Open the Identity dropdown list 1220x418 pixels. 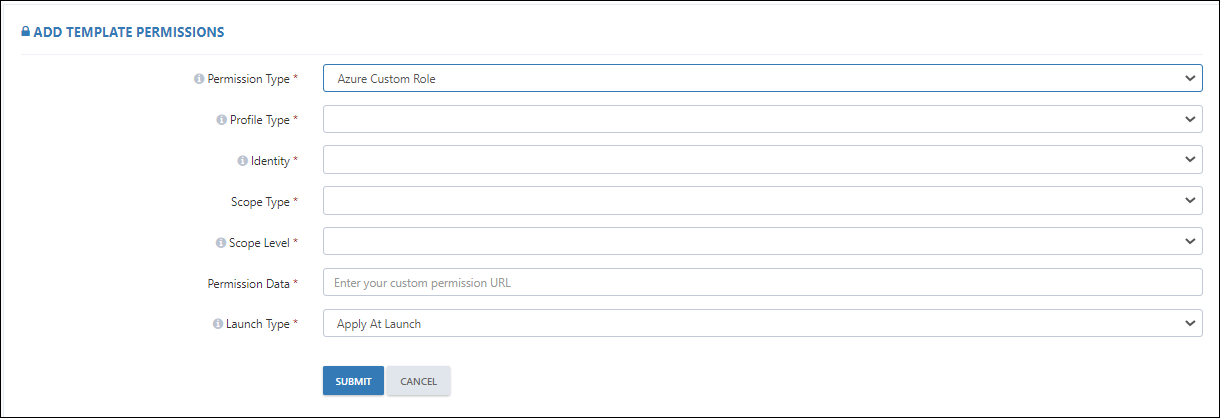point(763,160)
